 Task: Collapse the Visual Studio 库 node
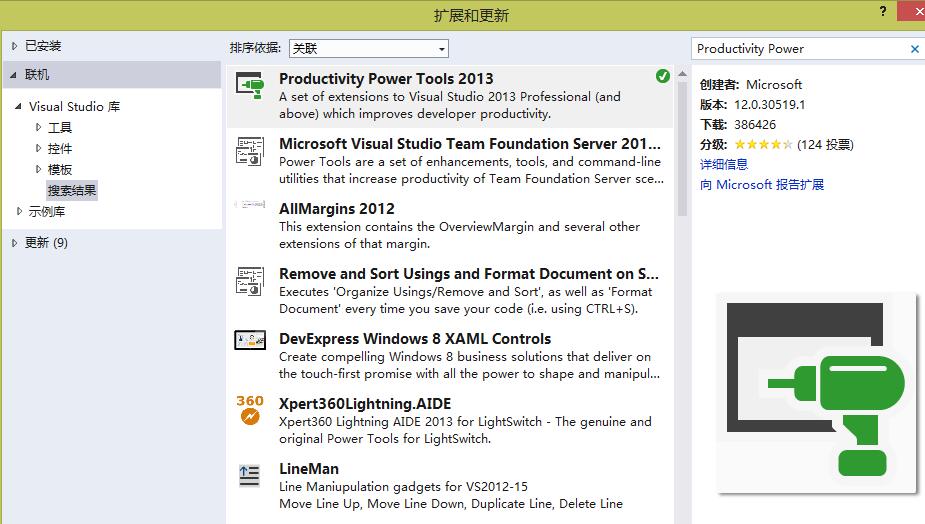tap(18, 107)
